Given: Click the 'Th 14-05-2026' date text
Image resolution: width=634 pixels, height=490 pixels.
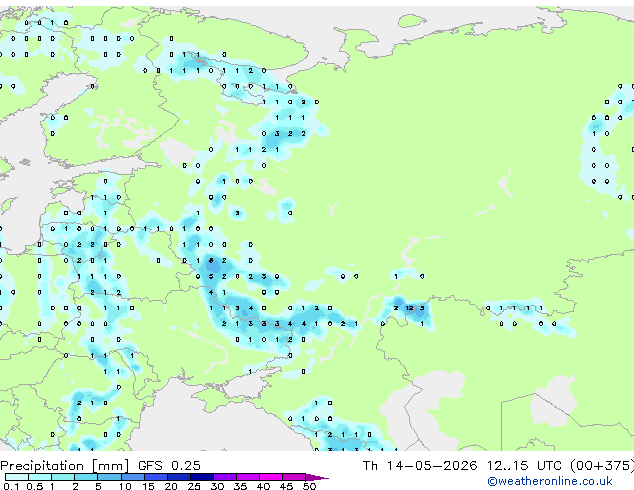Looking at the screenshot, I should point(420,466).
